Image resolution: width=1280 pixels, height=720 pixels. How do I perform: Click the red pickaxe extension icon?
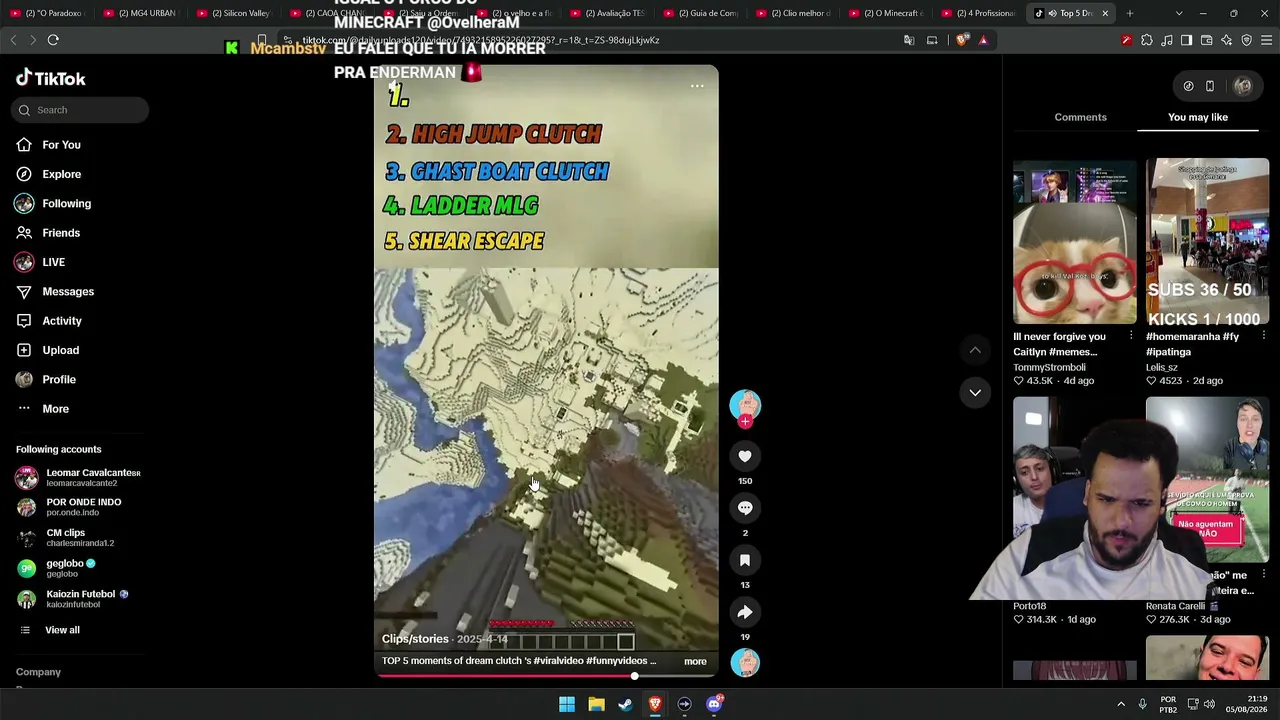[x=1127, y=40]
